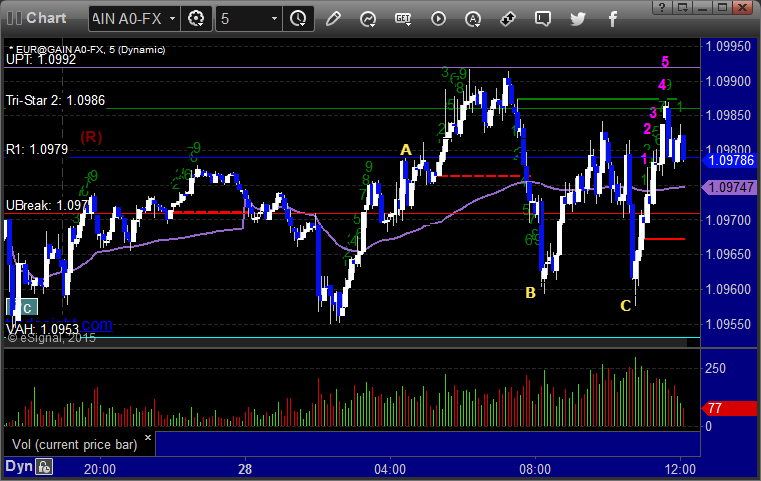Click the 04:00 time axis label
The height and width of the screenshot is (481, 761).
[390, 469]
